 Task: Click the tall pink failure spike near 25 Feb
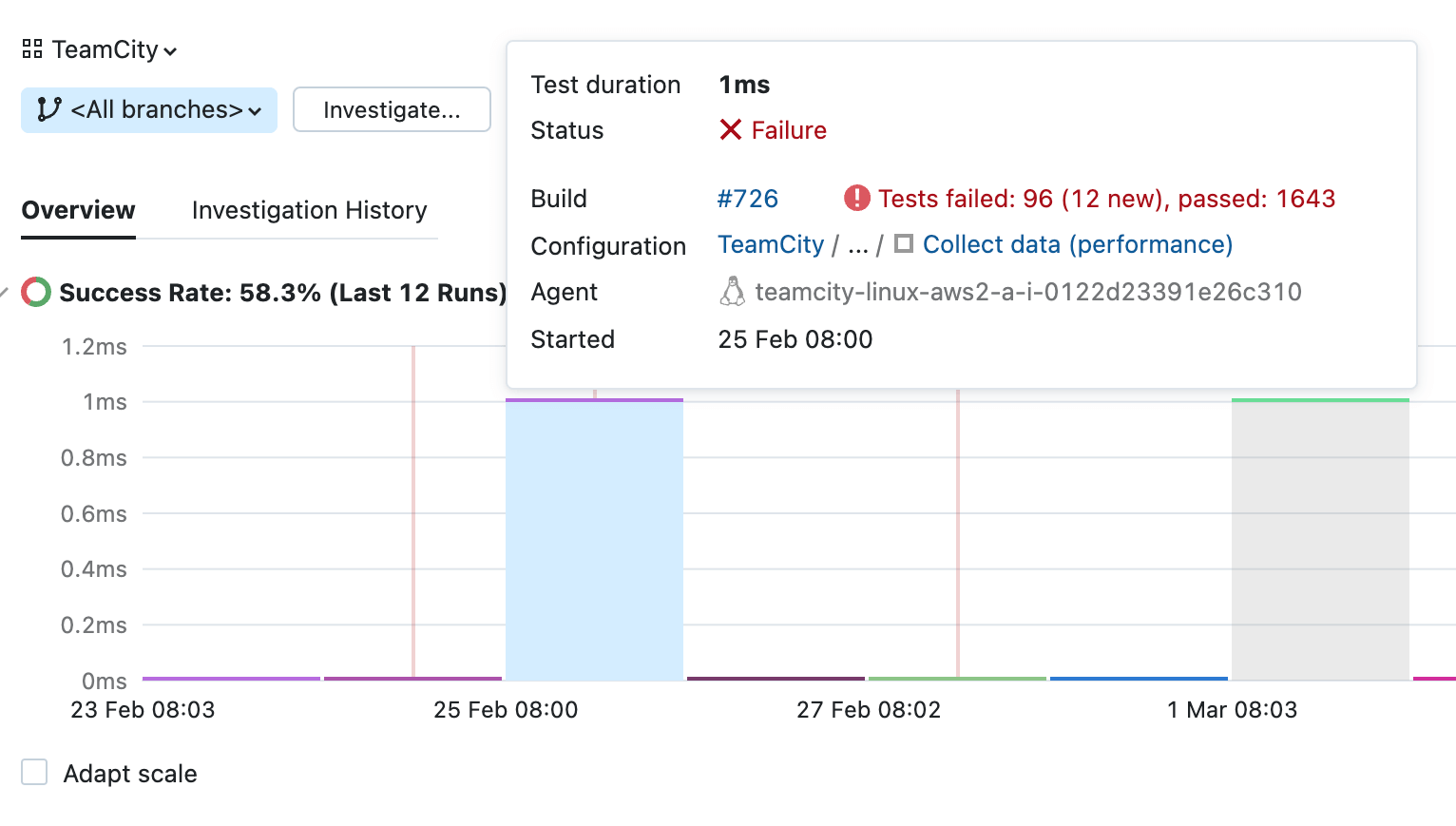pos(412,513)
